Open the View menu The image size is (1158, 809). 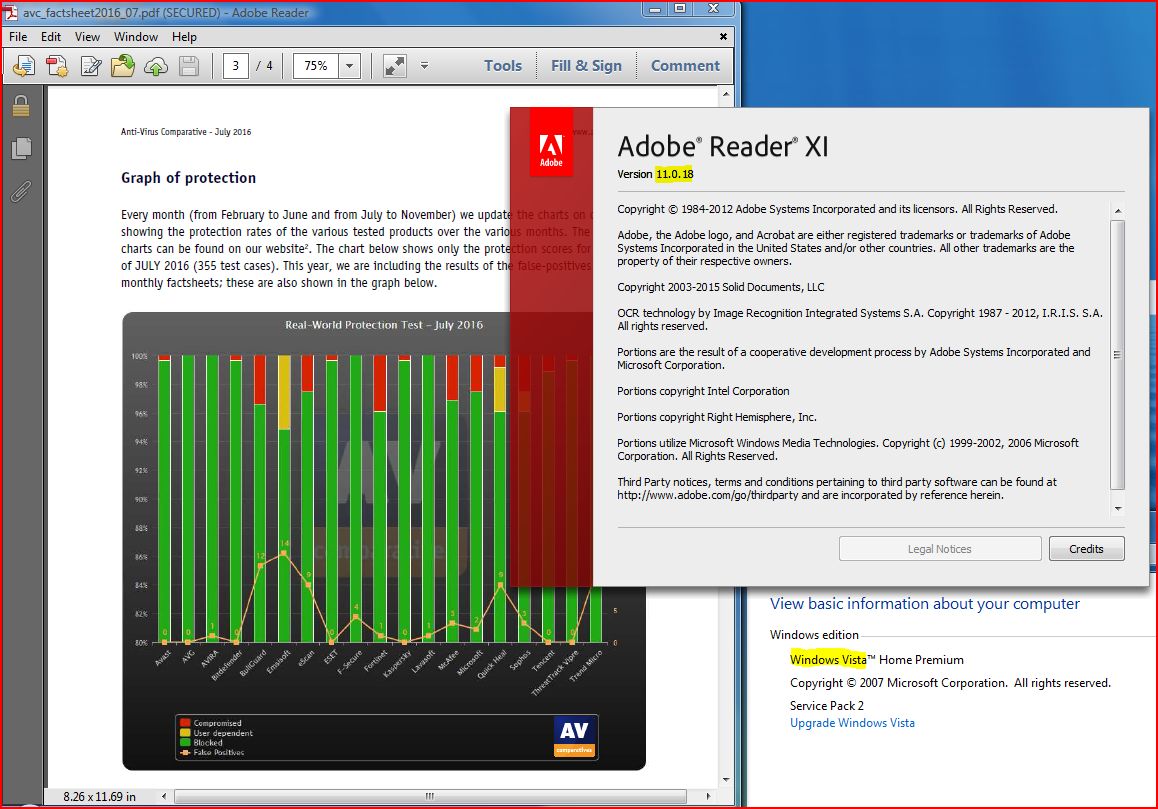pos(86,37)
